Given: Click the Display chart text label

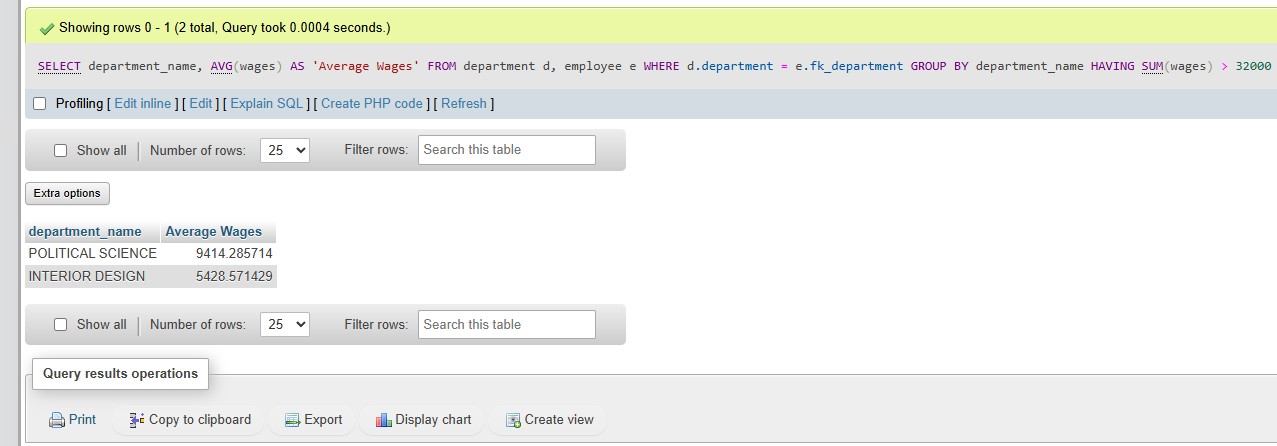Looking at the screenshot, I should (433, 420).
